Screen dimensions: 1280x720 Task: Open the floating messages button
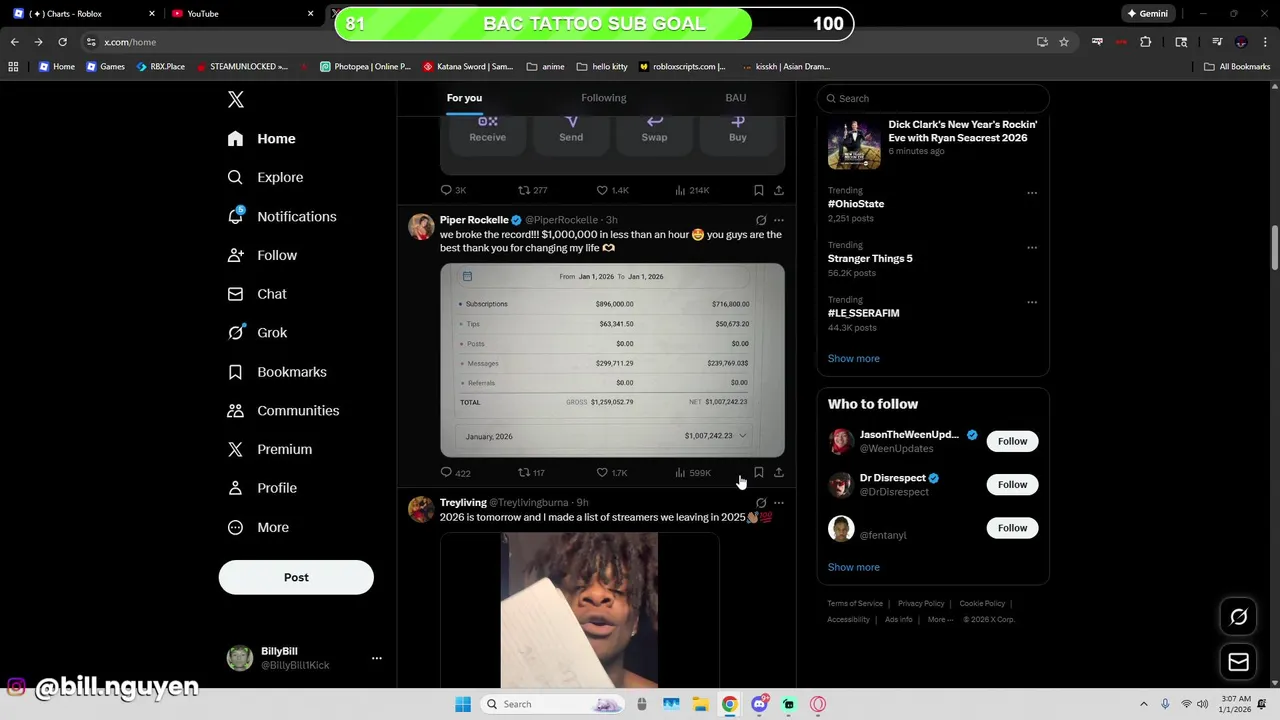[1238, 662]
